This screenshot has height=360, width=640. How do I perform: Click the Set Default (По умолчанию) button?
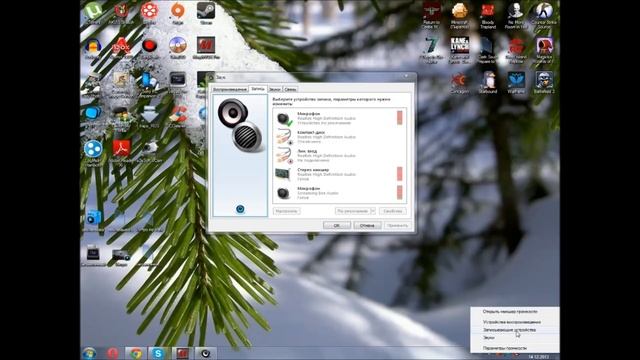(x=353, y=211)
